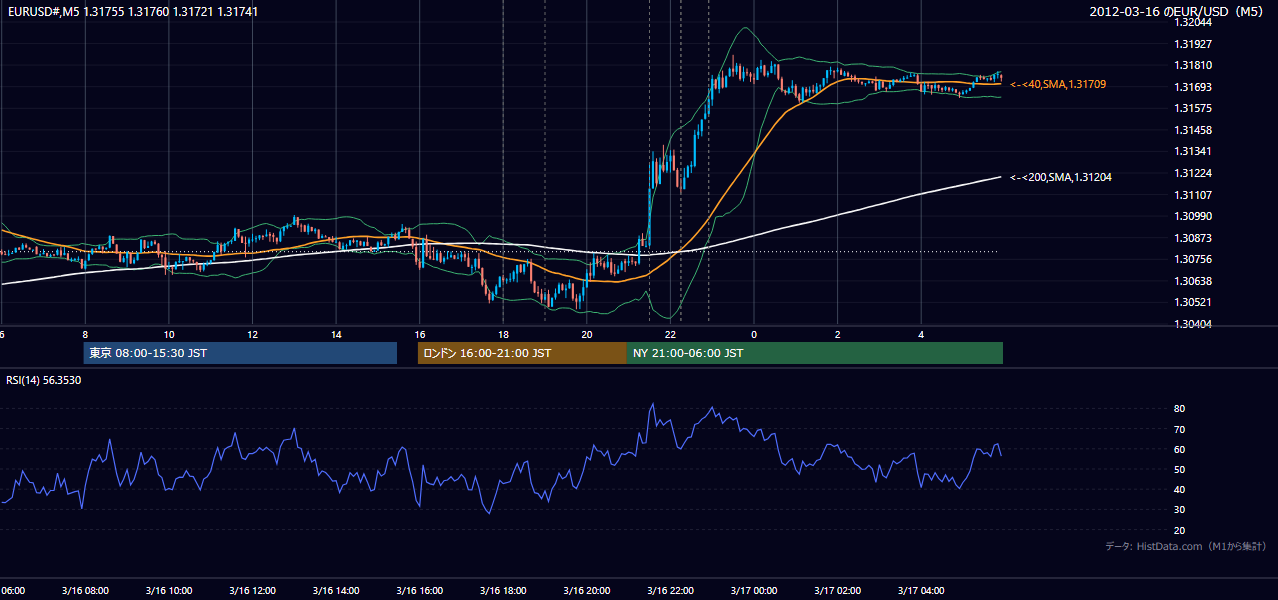Viewport: 1278px width, 600px height.
Task: Click hour tick 14 under price chart
Action: tap(336, 334)
